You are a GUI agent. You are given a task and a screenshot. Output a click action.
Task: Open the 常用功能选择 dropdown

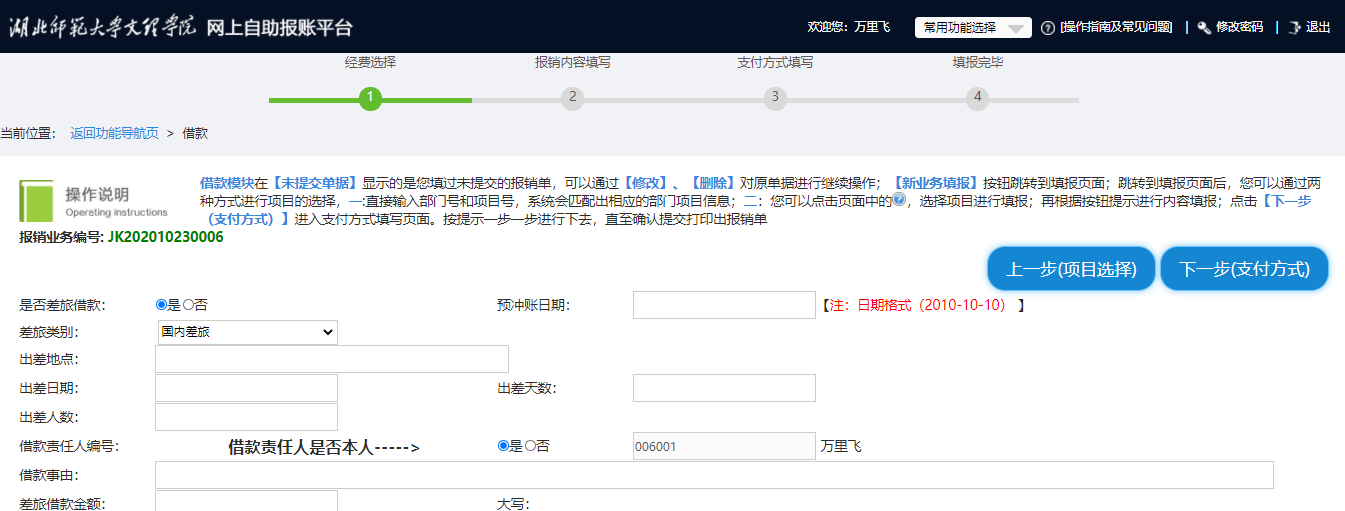(972, 28)
